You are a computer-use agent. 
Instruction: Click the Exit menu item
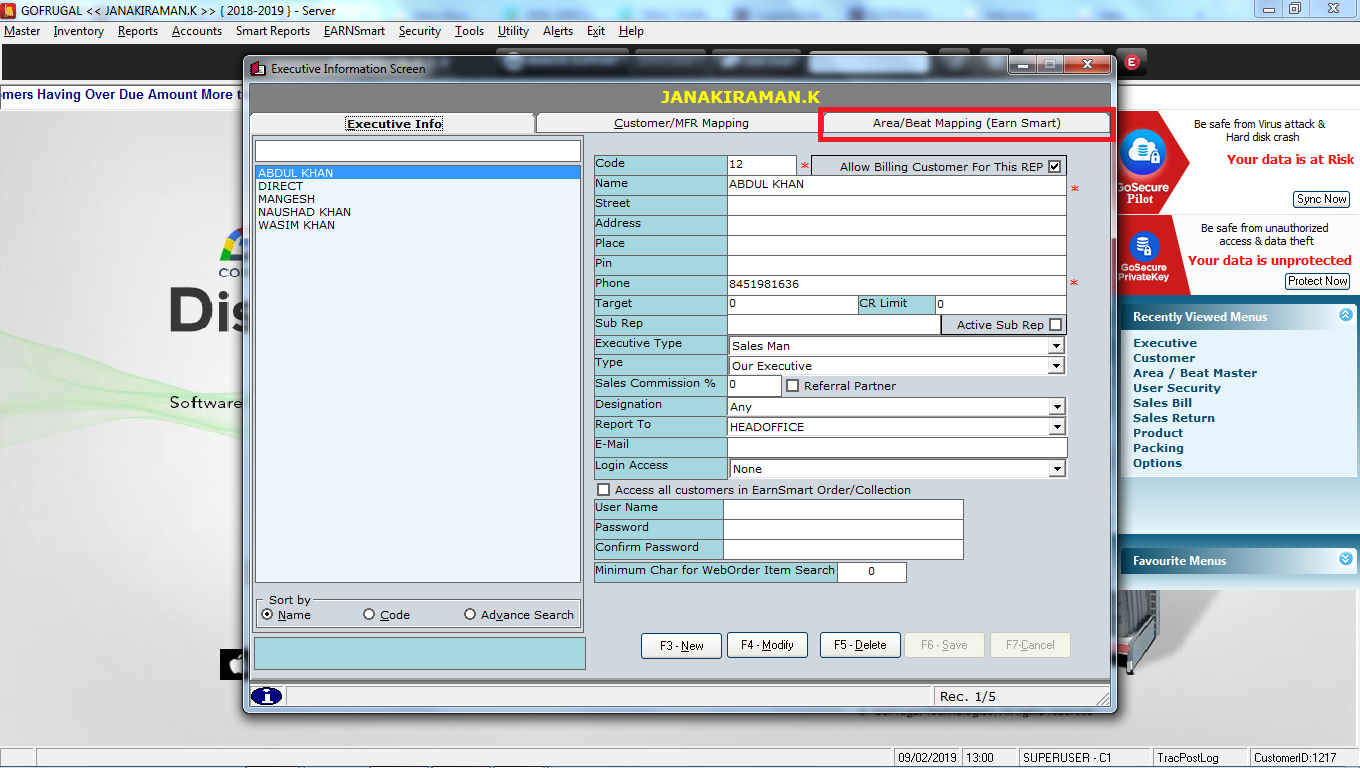pos(596,31)
